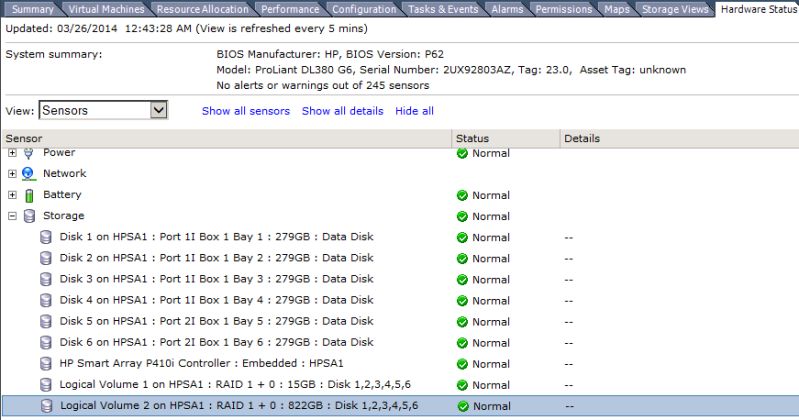Click green status check for P410i Controller
This screenshot has height=420, width=799.
pos(462,364)
